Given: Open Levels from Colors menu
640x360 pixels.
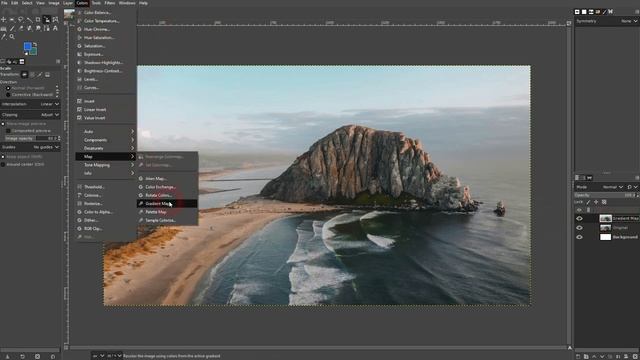Looking at the screenshot, I should coord(106,79).
